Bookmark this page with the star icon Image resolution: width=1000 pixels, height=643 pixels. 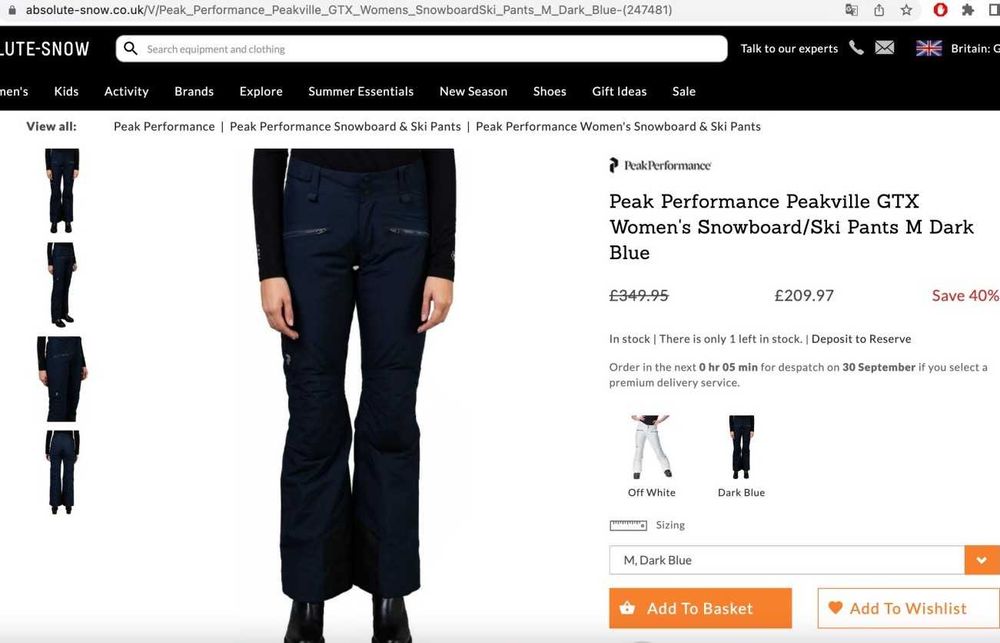click(x=906, y=10)
